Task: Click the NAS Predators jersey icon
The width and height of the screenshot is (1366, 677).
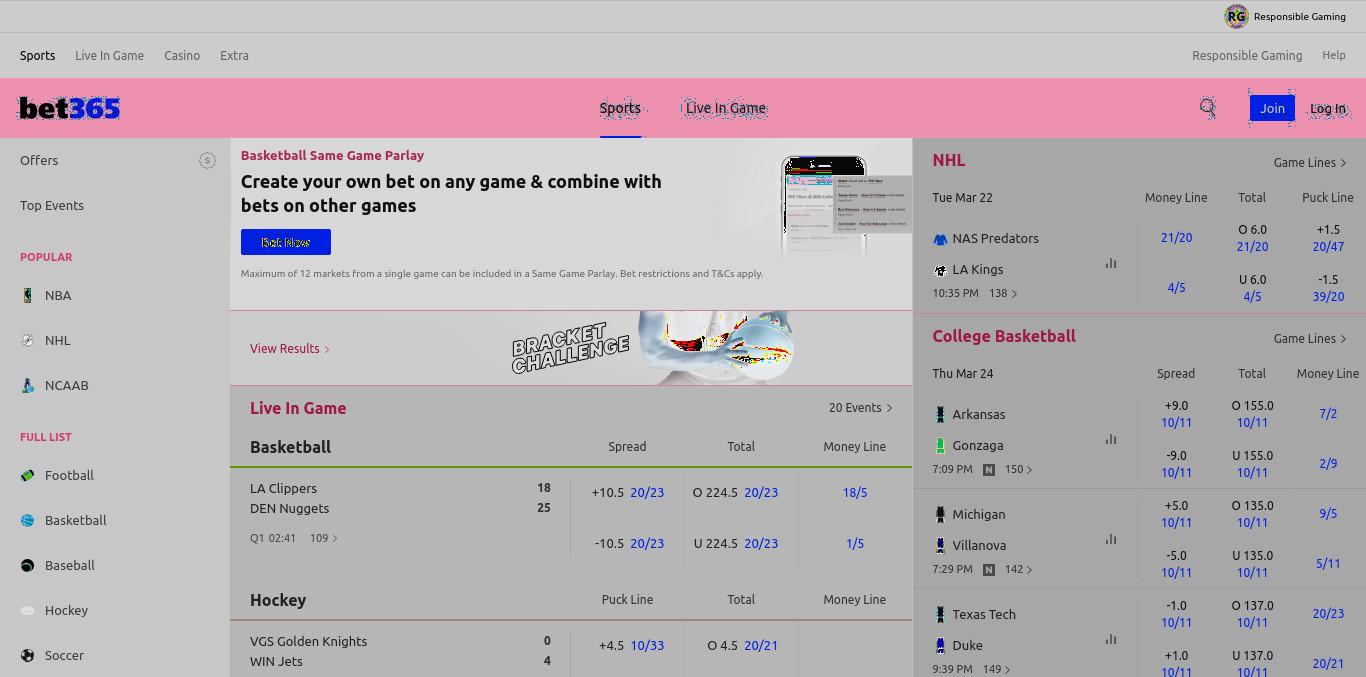Action: (940, 239)
